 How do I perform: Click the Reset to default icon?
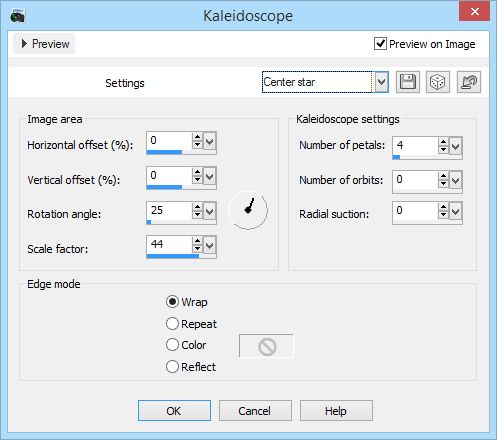469,82
